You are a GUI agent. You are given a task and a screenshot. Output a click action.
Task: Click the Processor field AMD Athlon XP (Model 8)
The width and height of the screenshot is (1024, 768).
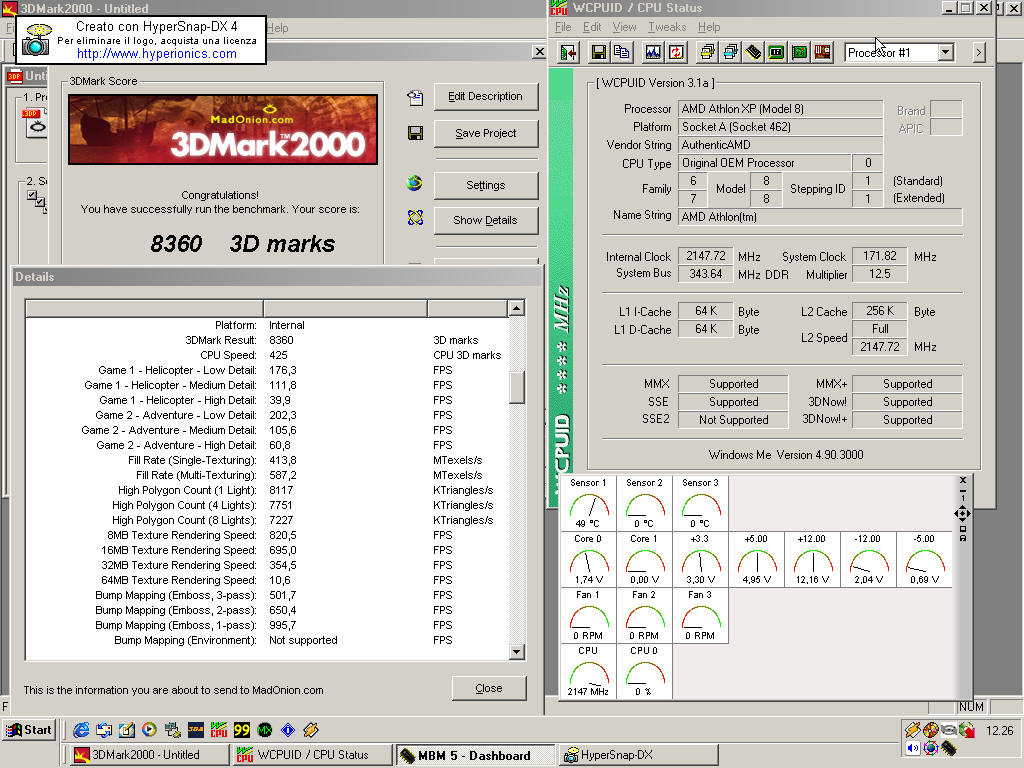point(780,109)
